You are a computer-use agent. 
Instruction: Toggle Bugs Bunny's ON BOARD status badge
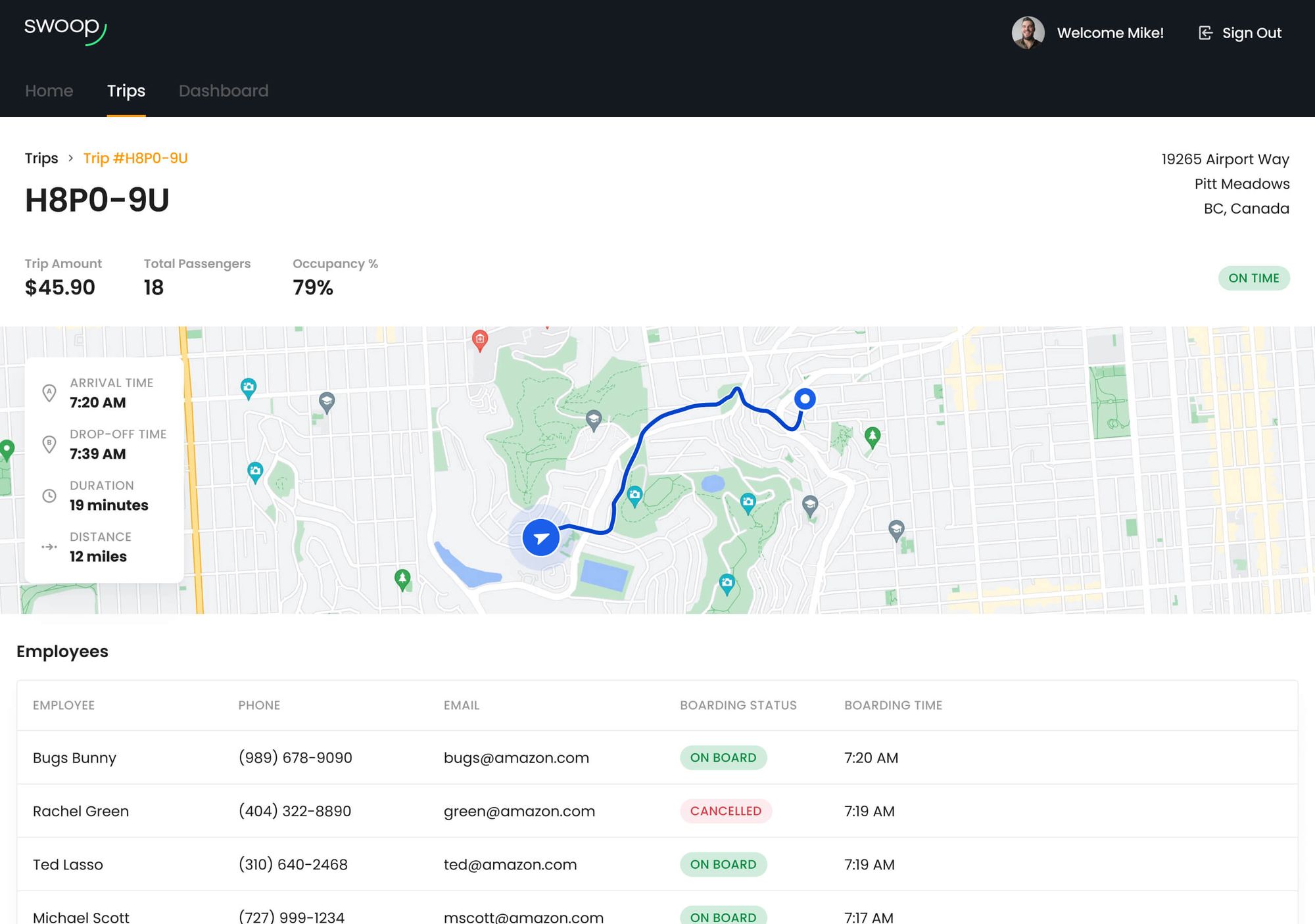pos(723,758)
